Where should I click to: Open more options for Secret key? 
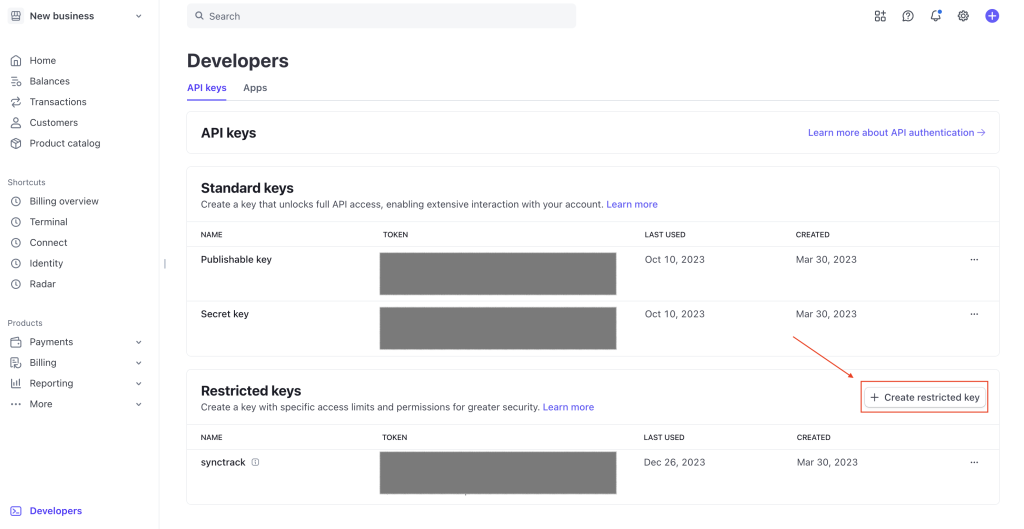click(974, 314)
